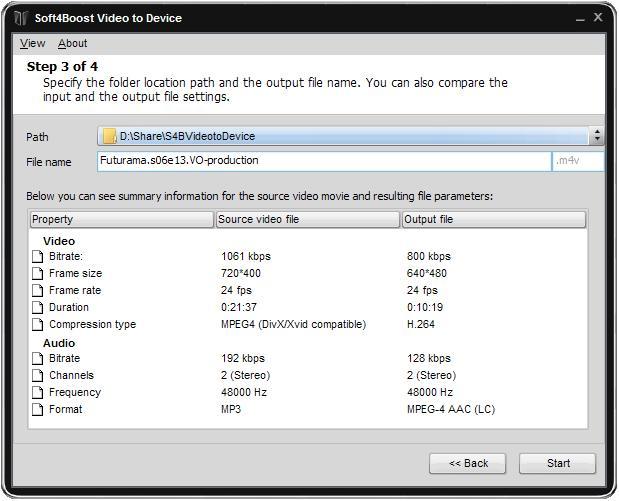
Task: Click the Frame size row icon
Action: (x=38, y=274)
